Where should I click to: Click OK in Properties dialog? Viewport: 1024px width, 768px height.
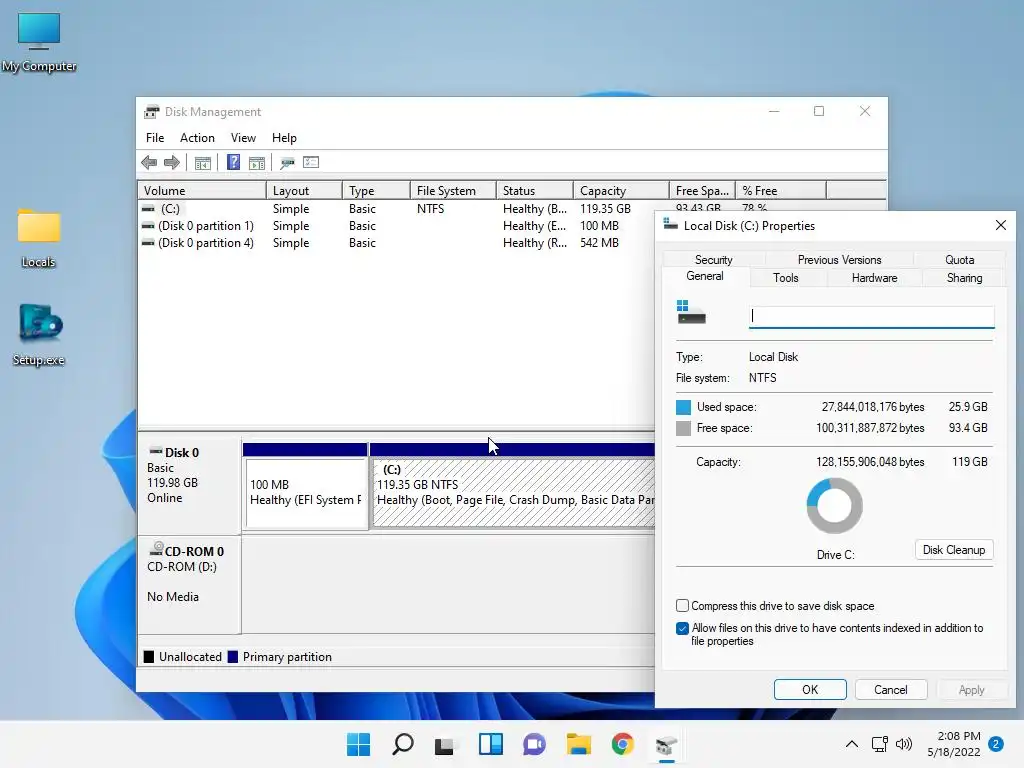tap(810, 690)
